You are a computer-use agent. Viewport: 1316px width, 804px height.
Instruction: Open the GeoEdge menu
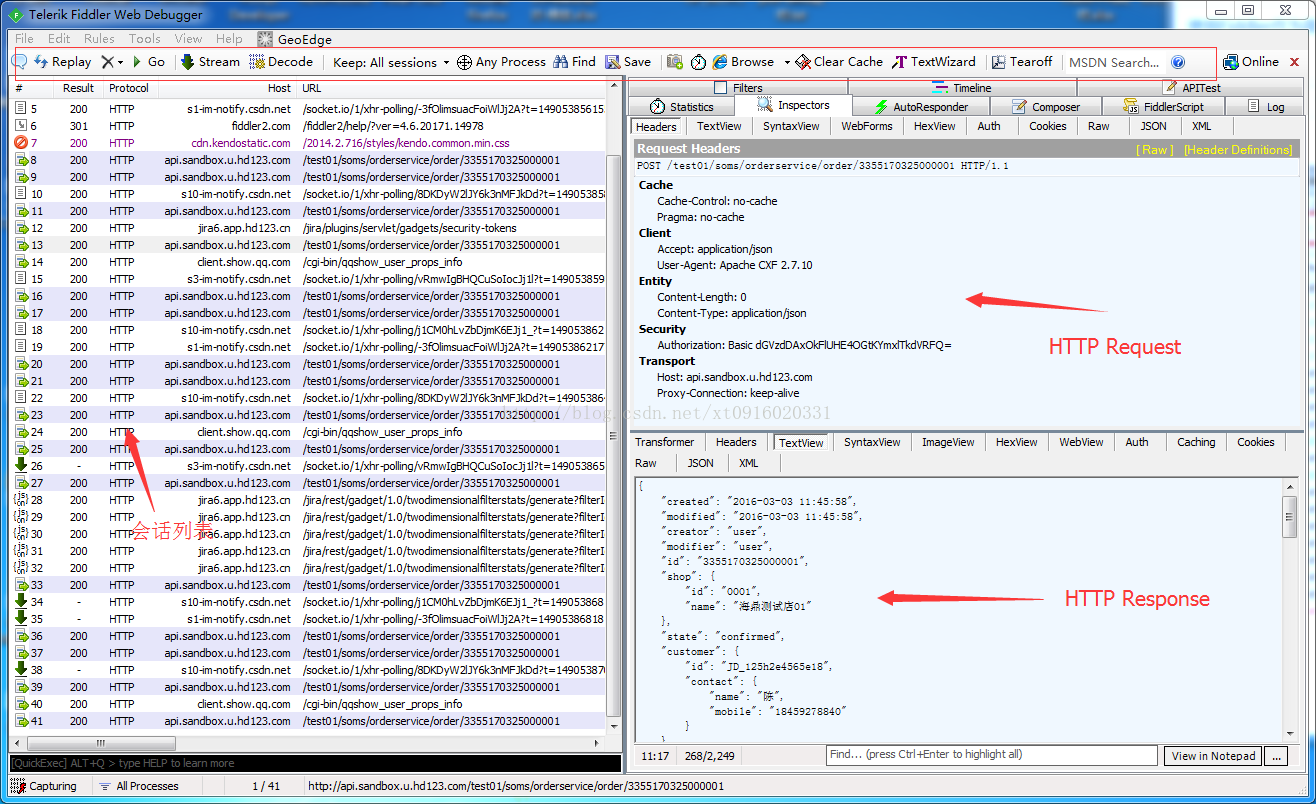coord(295,39)
